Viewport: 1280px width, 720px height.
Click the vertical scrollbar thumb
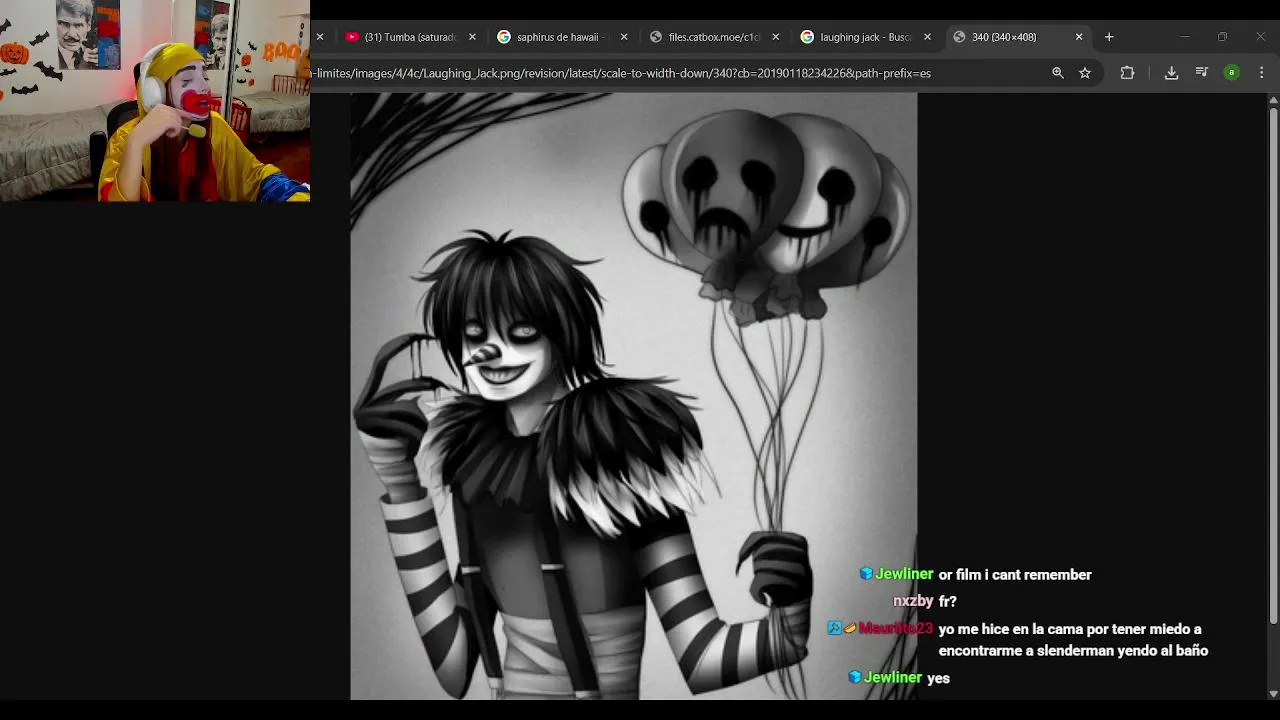(1273, 365)
